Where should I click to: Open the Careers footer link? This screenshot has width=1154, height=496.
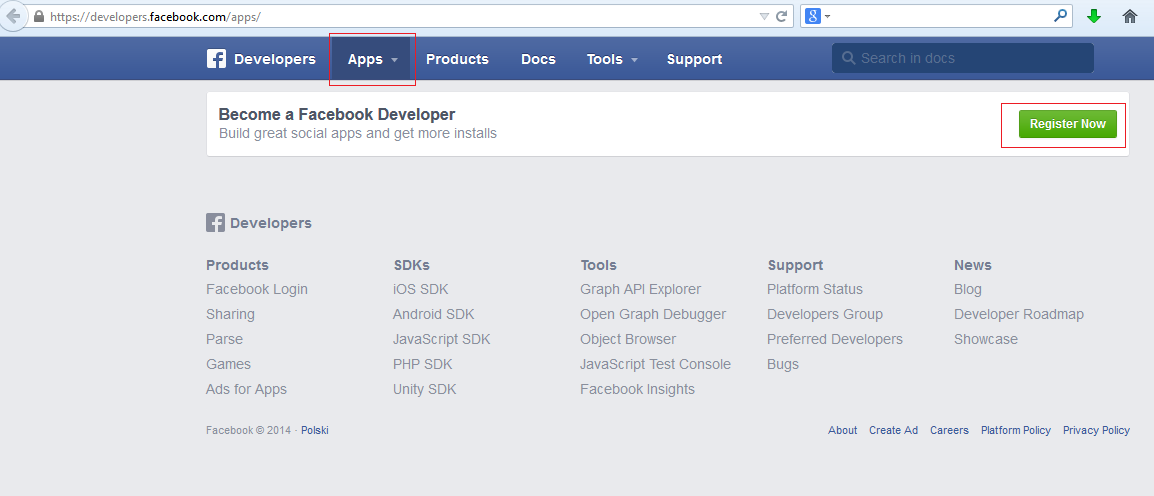(949, 431)
